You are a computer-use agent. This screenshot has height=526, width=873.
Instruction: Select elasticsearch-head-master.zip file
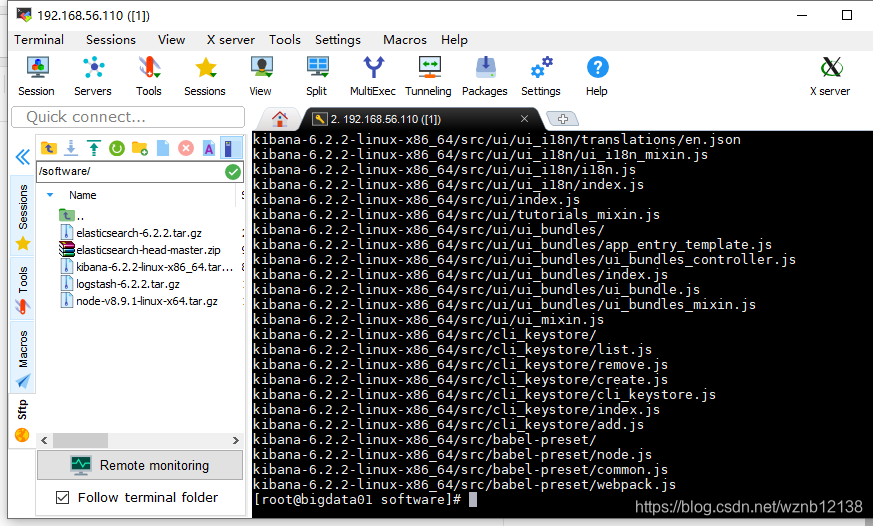click(x=140, y=250)
